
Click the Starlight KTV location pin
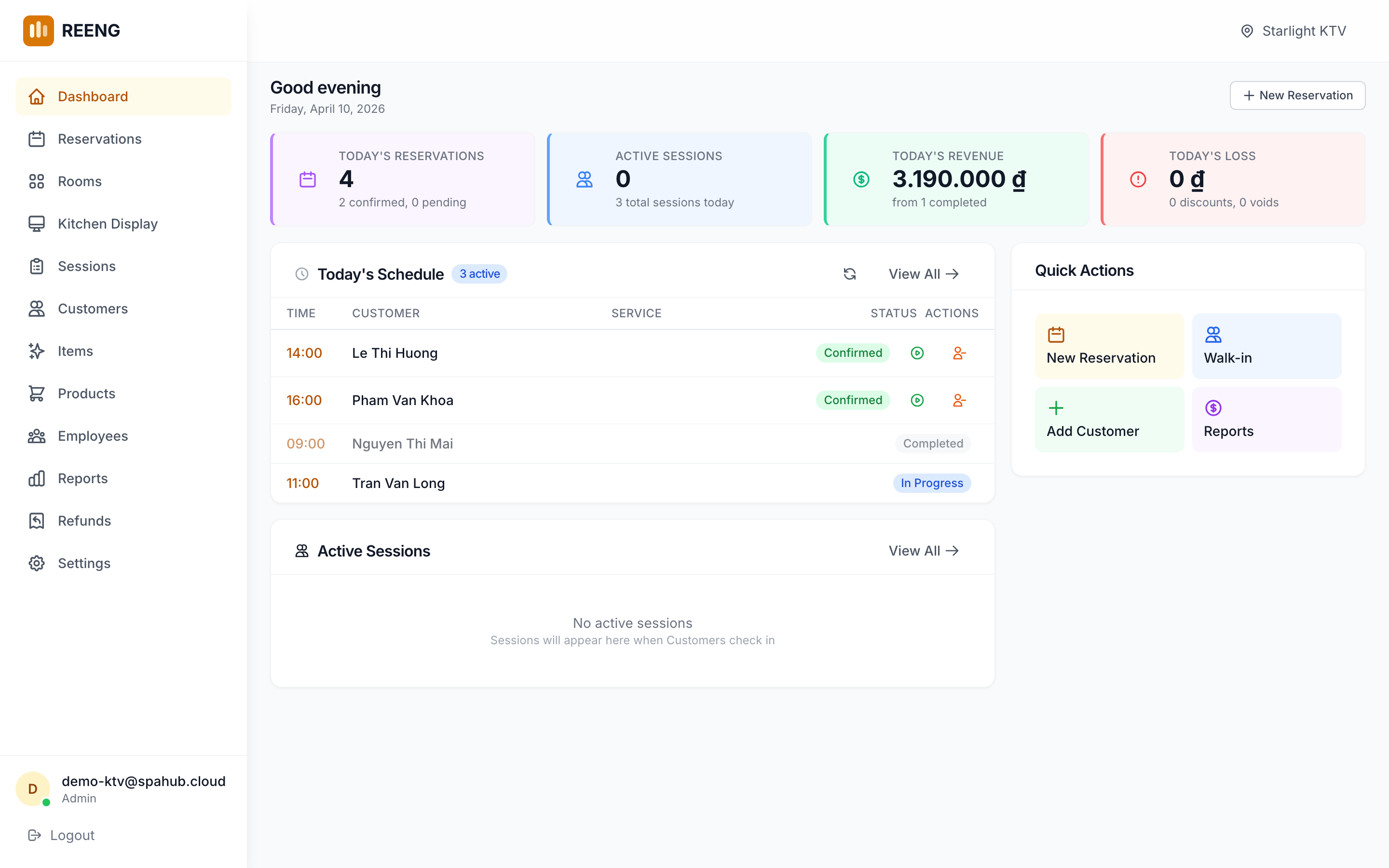(1247, 31)
